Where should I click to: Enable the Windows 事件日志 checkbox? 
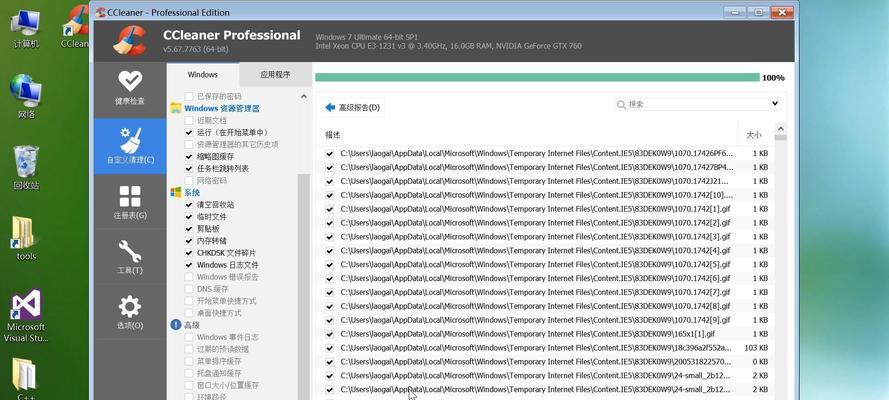tap(189, 337)
